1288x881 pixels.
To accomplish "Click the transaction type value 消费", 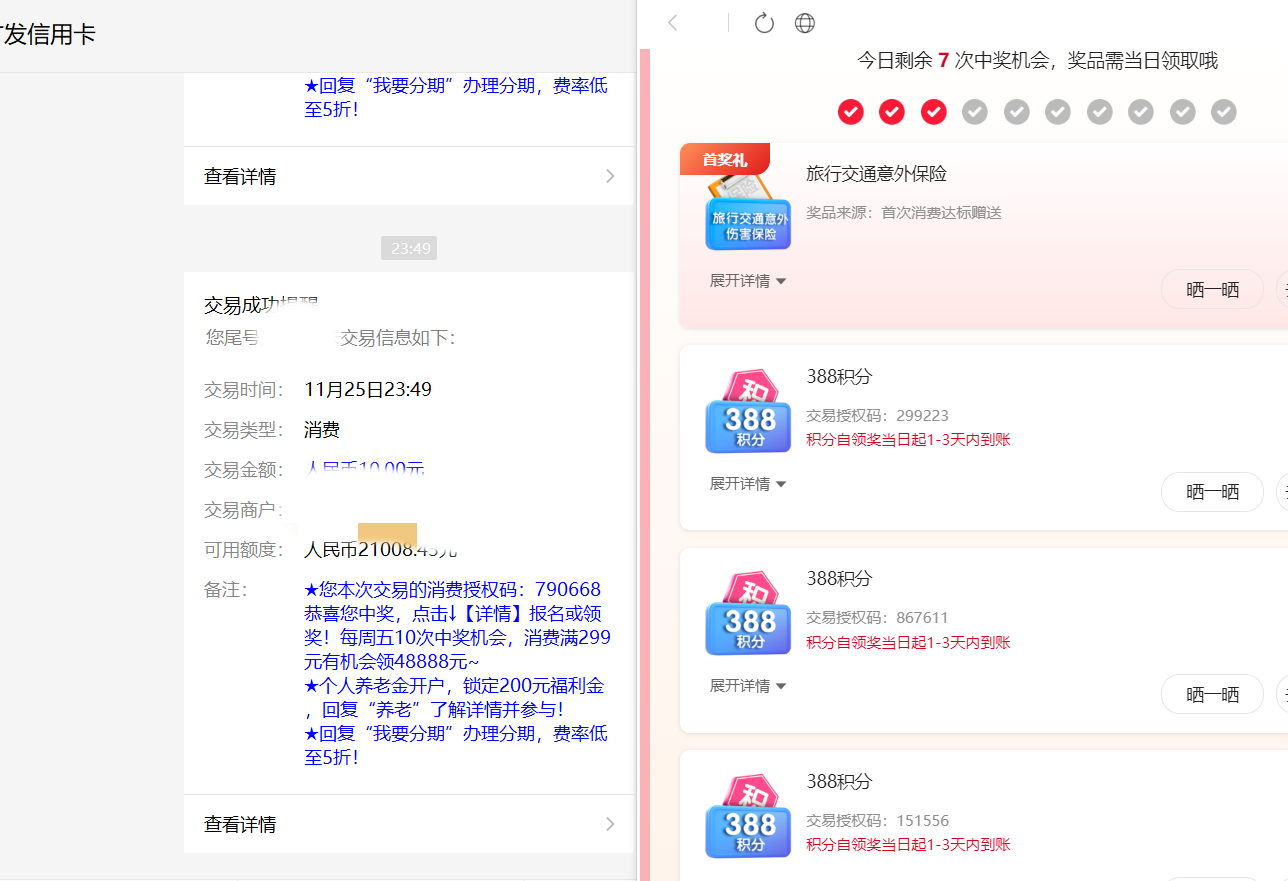I will 322,430.
